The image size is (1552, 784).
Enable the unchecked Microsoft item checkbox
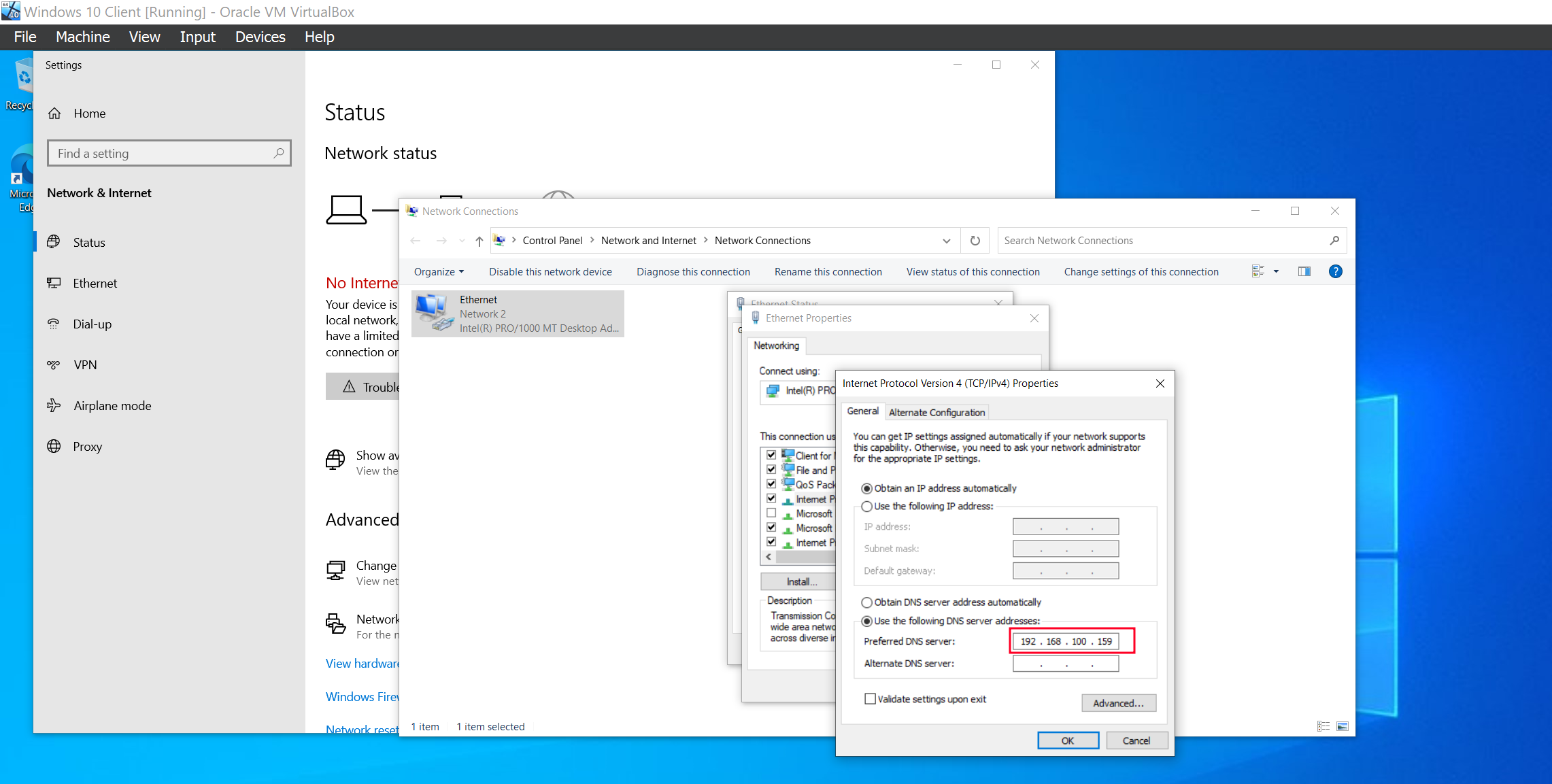pos(771,513)
